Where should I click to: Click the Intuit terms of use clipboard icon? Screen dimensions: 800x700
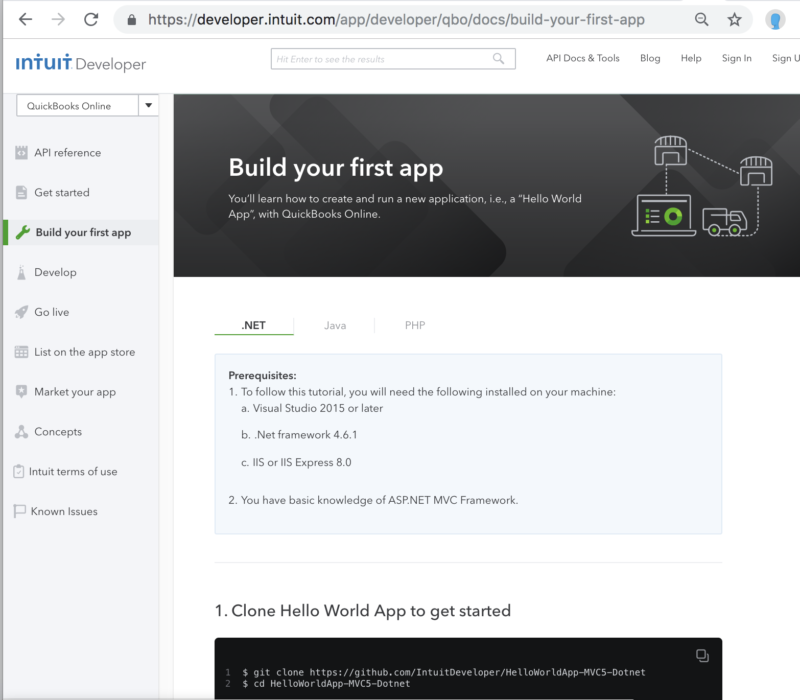[x=18, y=471]
